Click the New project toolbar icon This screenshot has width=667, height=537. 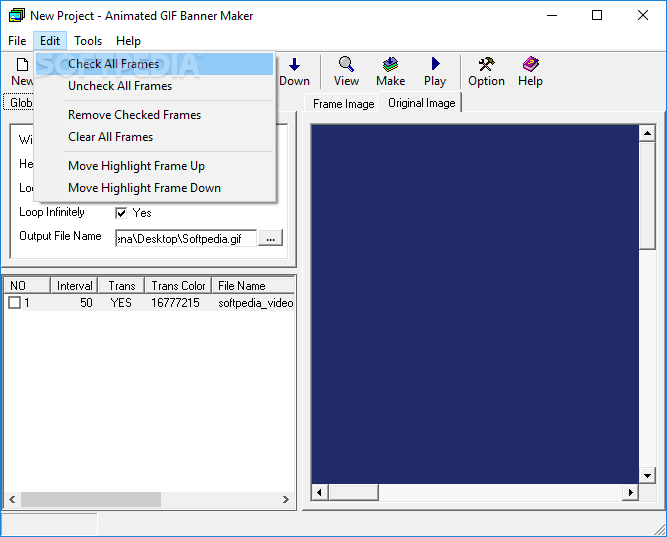pos(22,65)
